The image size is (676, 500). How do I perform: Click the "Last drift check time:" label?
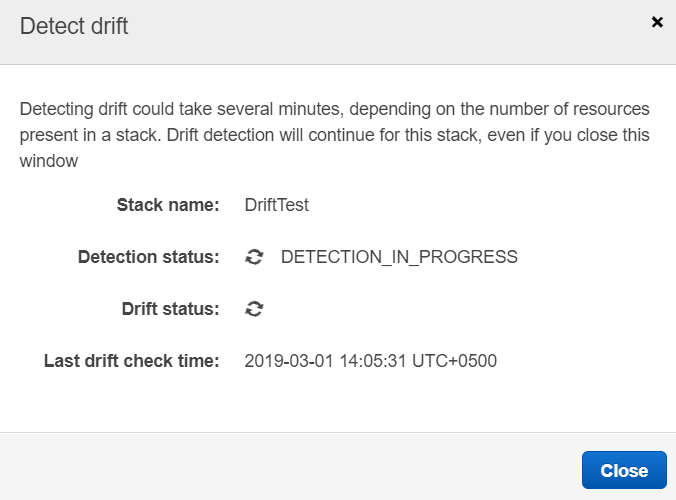[131, 361]
